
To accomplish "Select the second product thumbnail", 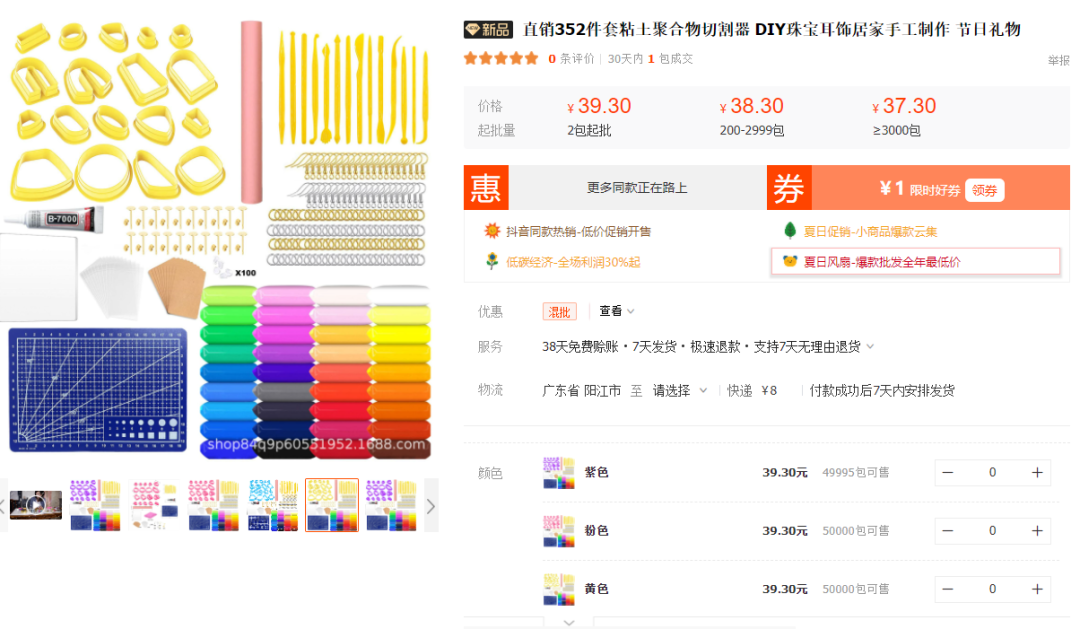I will [x=94, y=505].
